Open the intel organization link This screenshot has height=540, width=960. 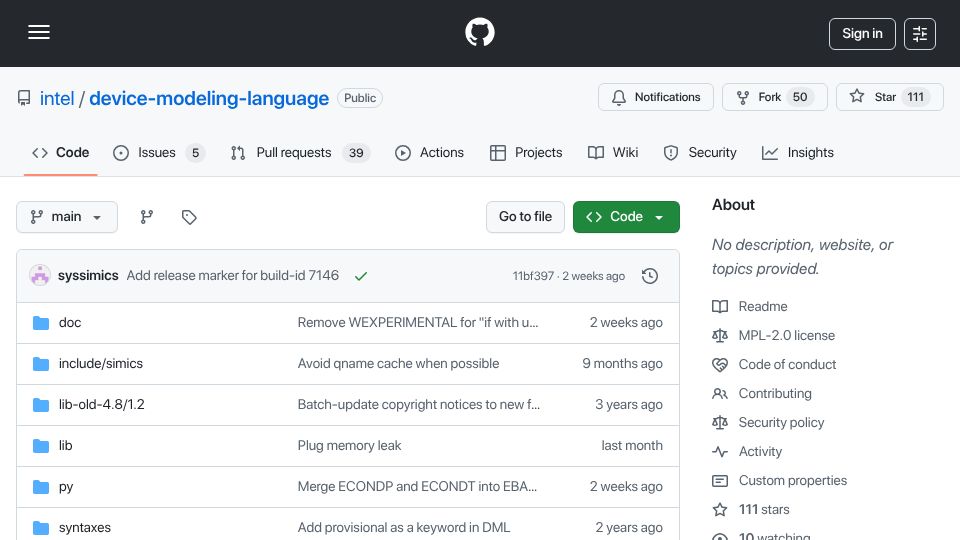[x=57, y=98]
